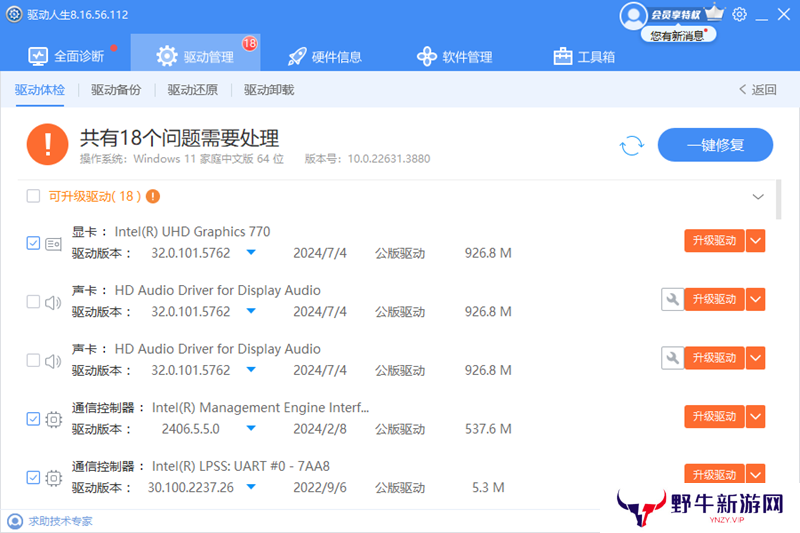This screenshot has height=533, width=800.
Task: Switch to 全面诊断 tab
Action: point(66,56)
